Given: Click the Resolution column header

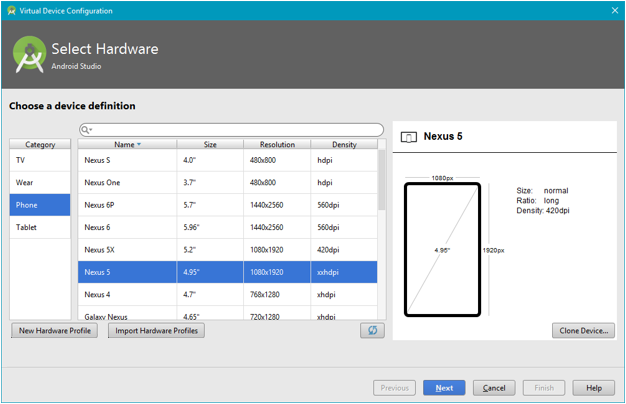Looking at the screenshot, I should tap(277, 145).
